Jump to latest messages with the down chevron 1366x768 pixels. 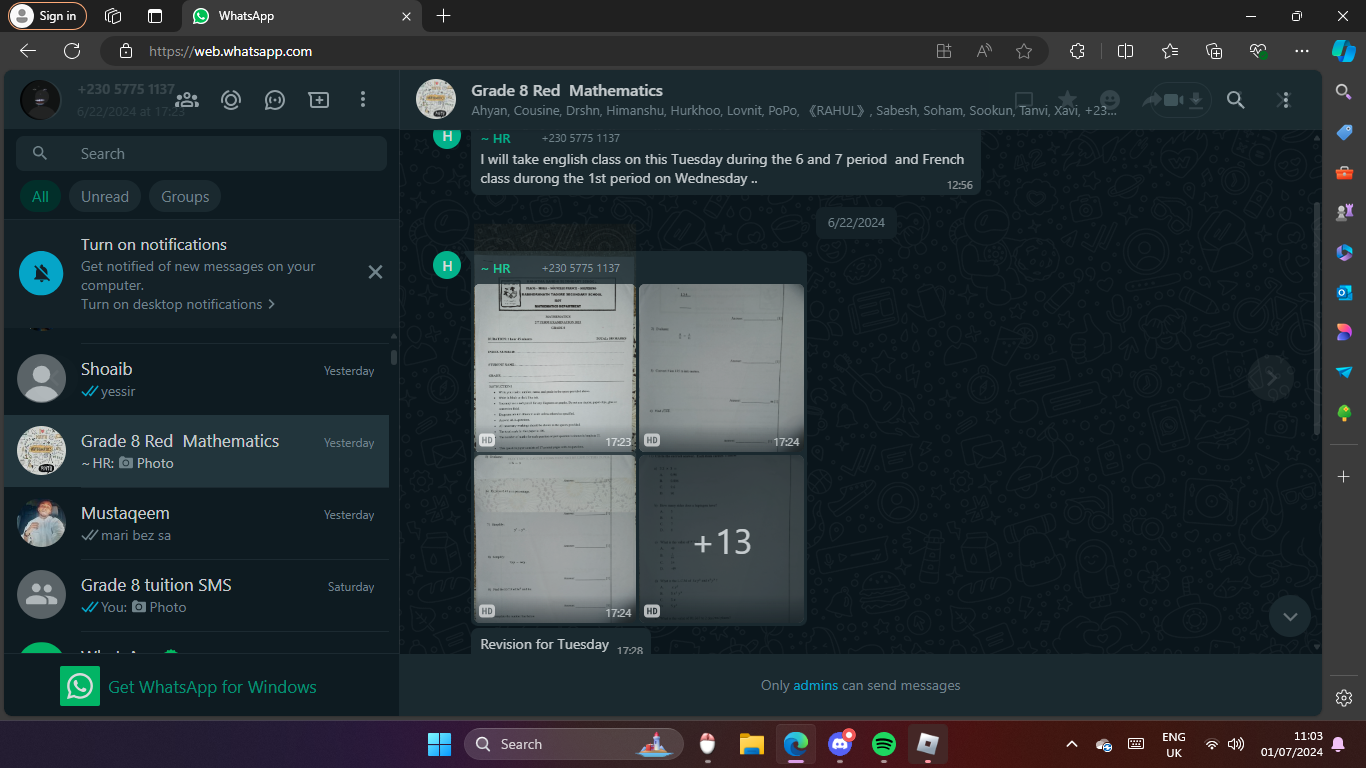tap(1290, 616)
